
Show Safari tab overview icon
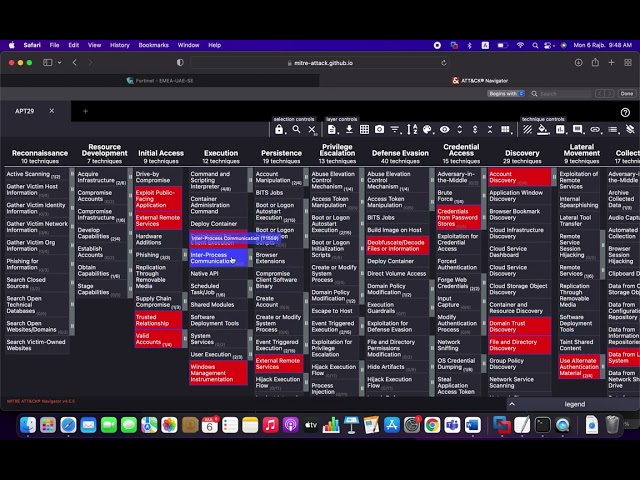pyautogui.click(x=628, y=62)
